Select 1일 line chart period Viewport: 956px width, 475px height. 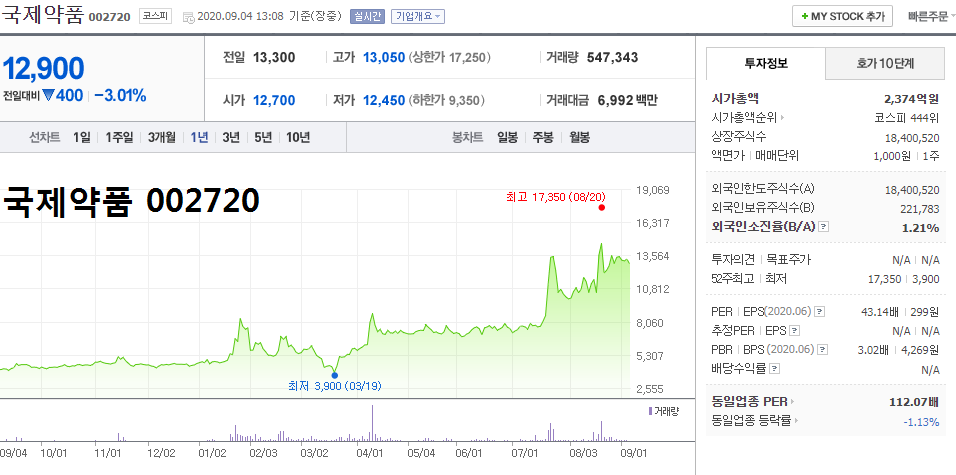[x=81, y=137]
